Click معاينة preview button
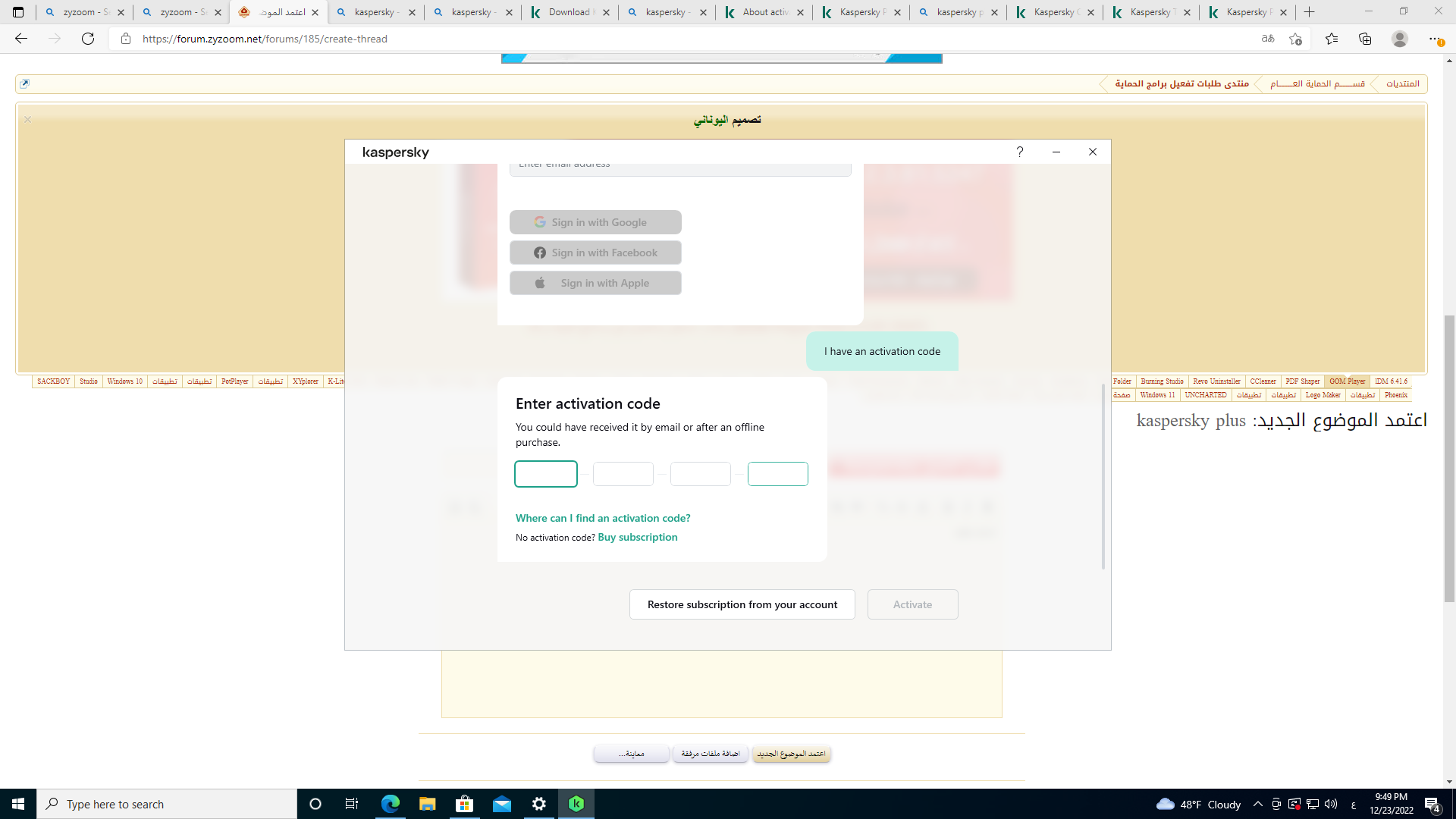Screen dimensions: 1456x819 (x=631, y=754)
